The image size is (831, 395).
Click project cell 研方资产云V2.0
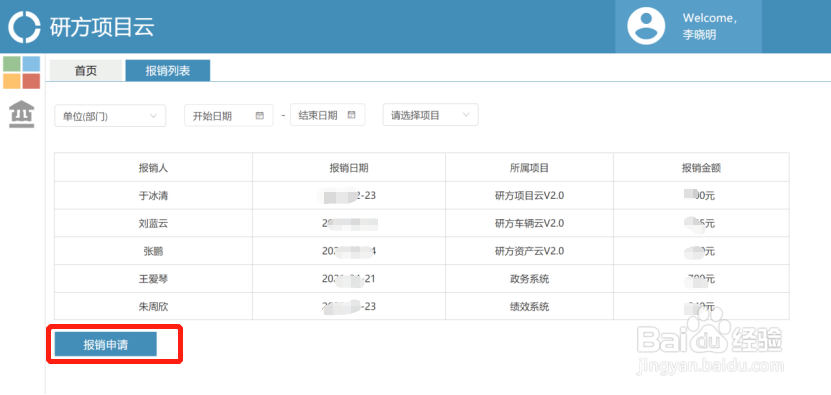pos(529,251)
